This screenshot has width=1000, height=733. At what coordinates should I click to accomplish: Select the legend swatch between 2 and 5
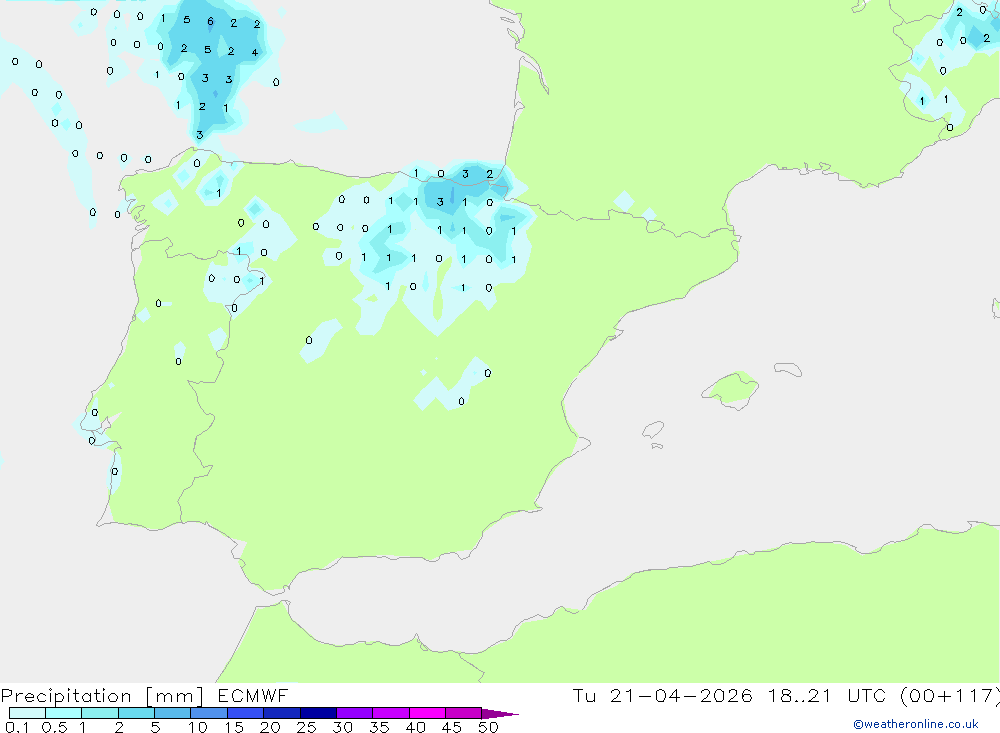(136, 713)
